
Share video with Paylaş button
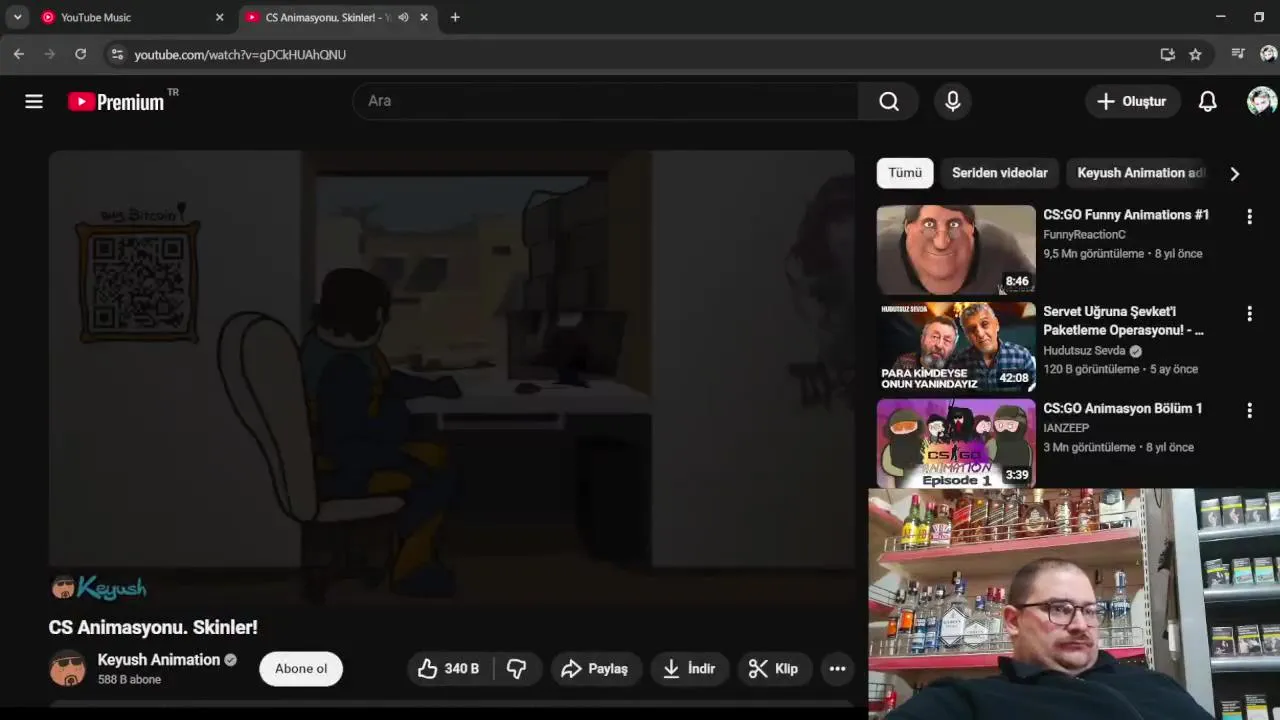coord(595,669)
